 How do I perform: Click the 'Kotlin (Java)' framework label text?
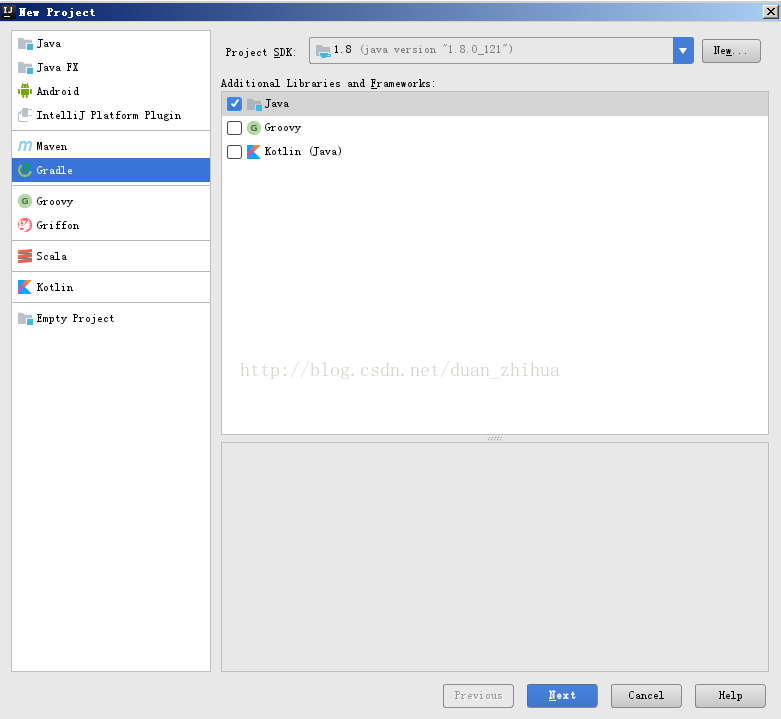tap(303, 151)
